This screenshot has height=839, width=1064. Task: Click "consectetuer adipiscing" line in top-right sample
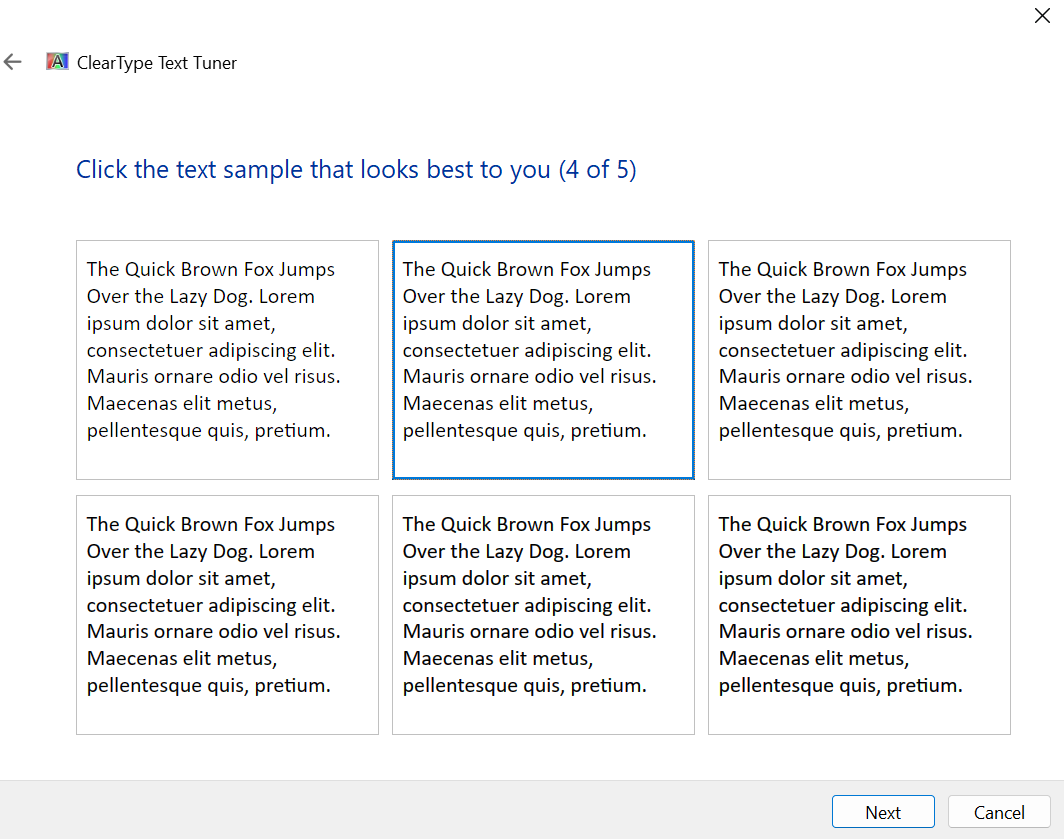pyautogui.click(x=842, y=350)
